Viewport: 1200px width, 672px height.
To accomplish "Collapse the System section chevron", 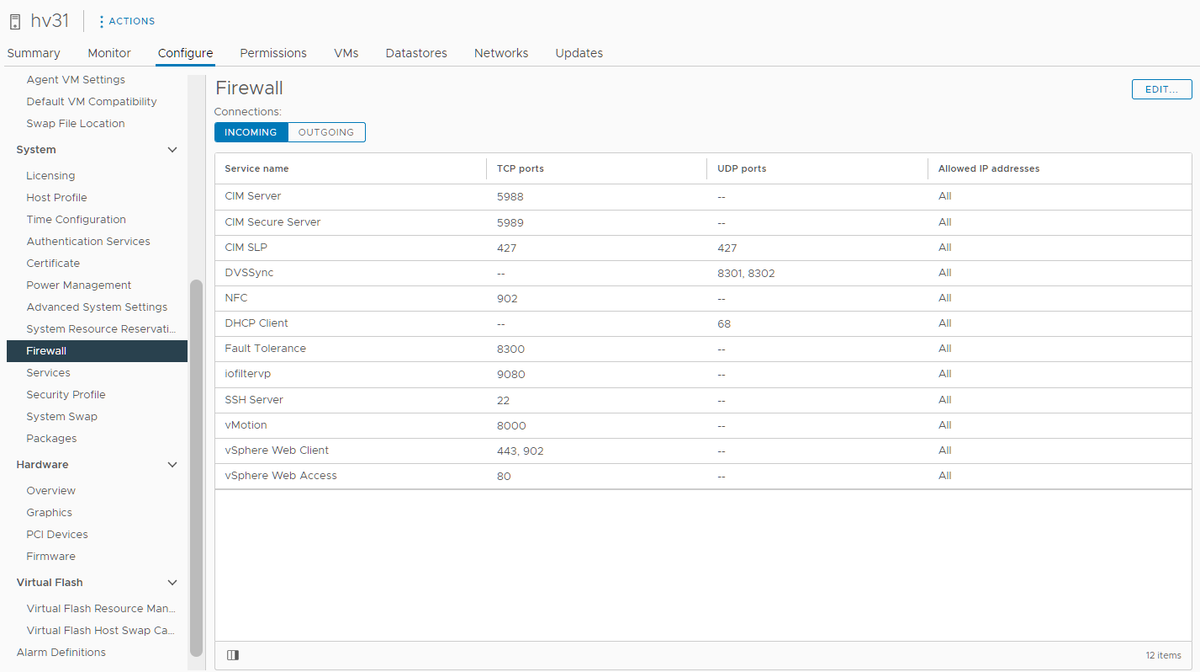I will tap(172, 150).
